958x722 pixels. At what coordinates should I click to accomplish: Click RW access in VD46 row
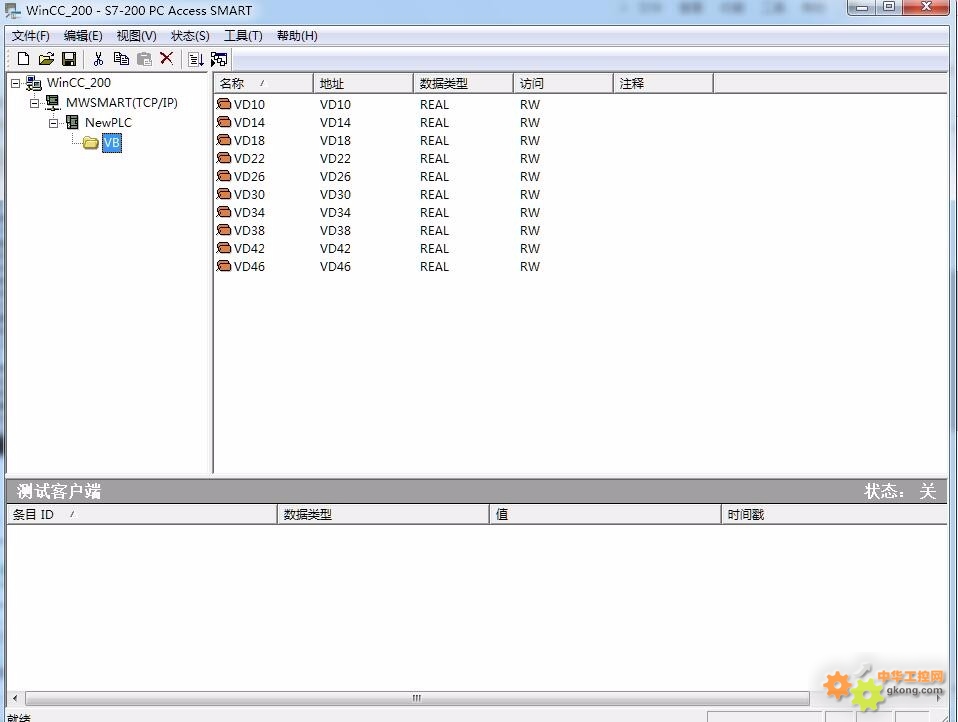(x=530, y=267)
